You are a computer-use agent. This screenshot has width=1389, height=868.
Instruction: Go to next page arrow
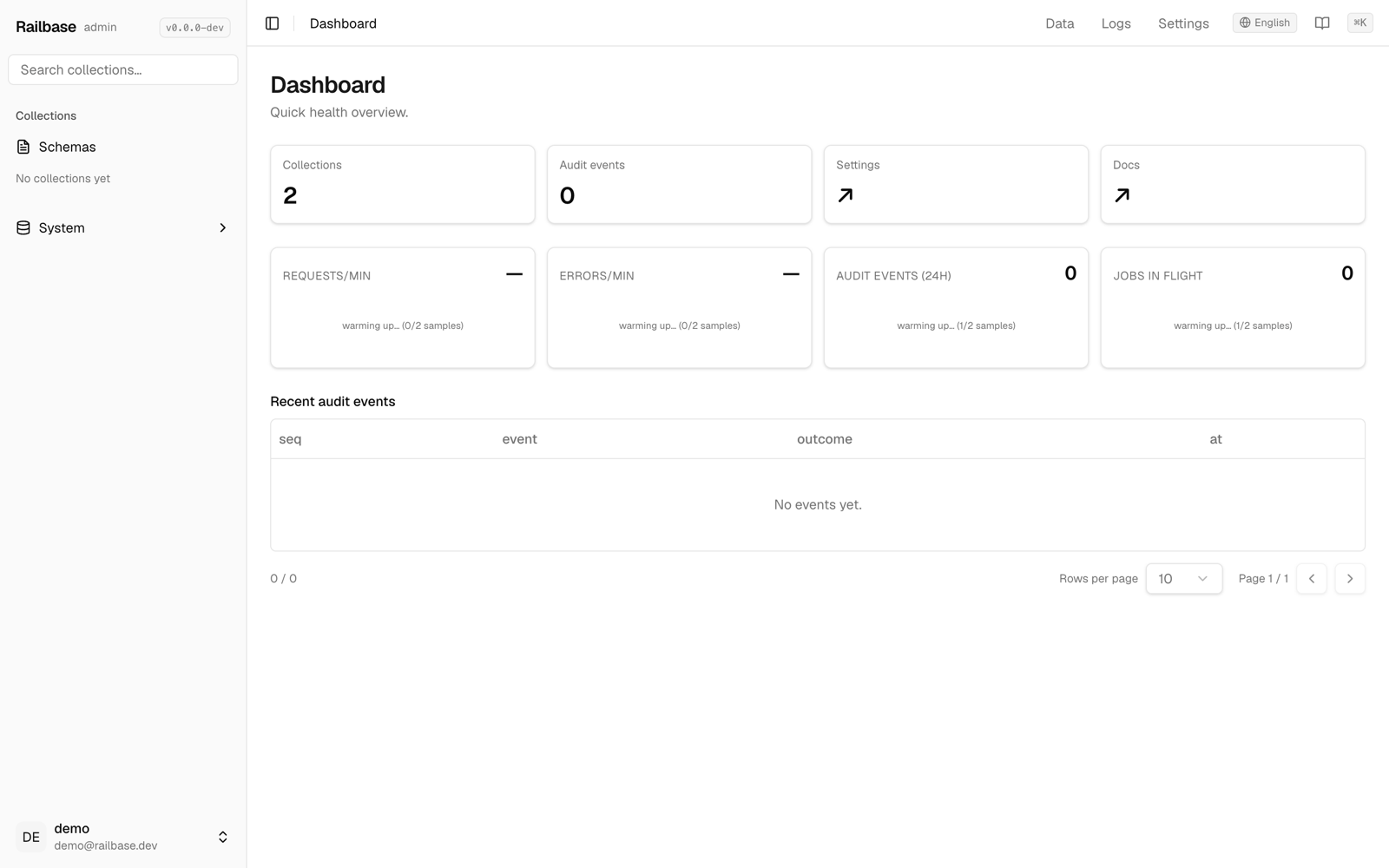tap(1349, 578)
